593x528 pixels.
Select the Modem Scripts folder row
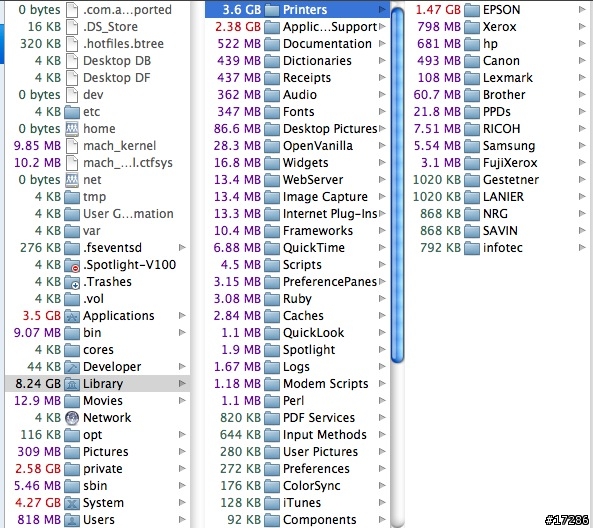(x=298, y=384)
